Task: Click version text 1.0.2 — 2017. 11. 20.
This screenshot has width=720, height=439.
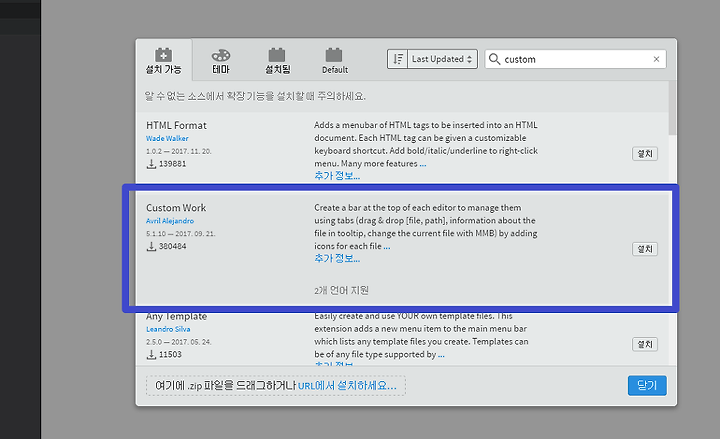Action: pos(179,151)
